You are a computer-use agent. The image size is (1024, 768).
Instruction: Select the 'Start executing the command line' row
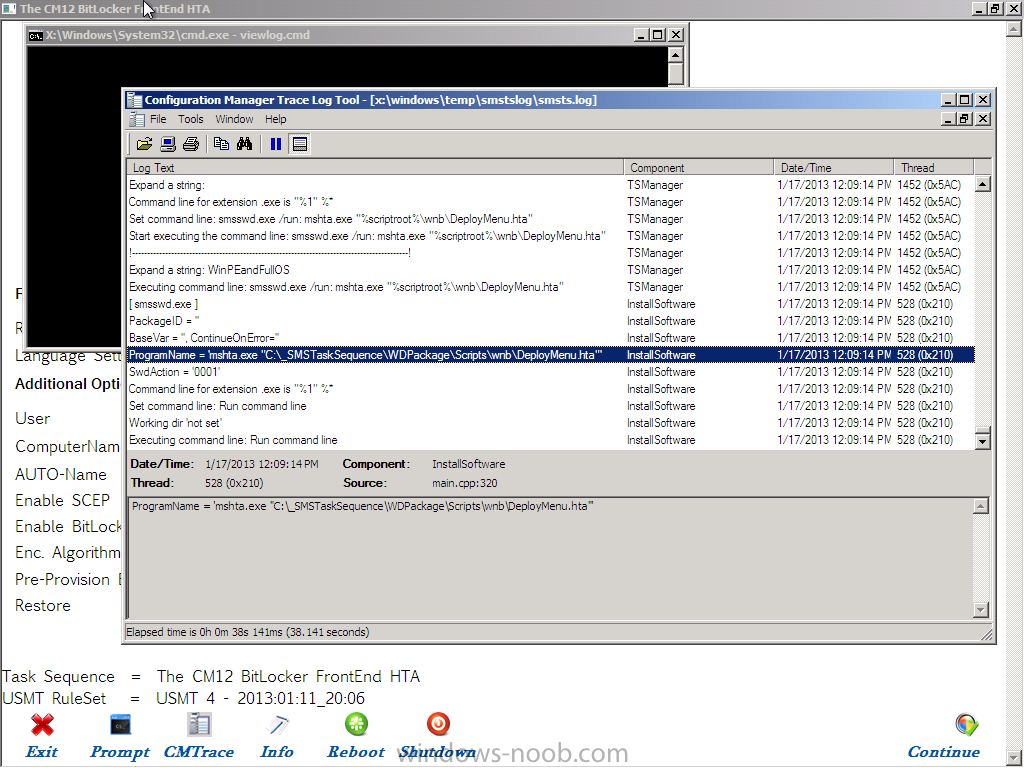click(x=551, y=236)
